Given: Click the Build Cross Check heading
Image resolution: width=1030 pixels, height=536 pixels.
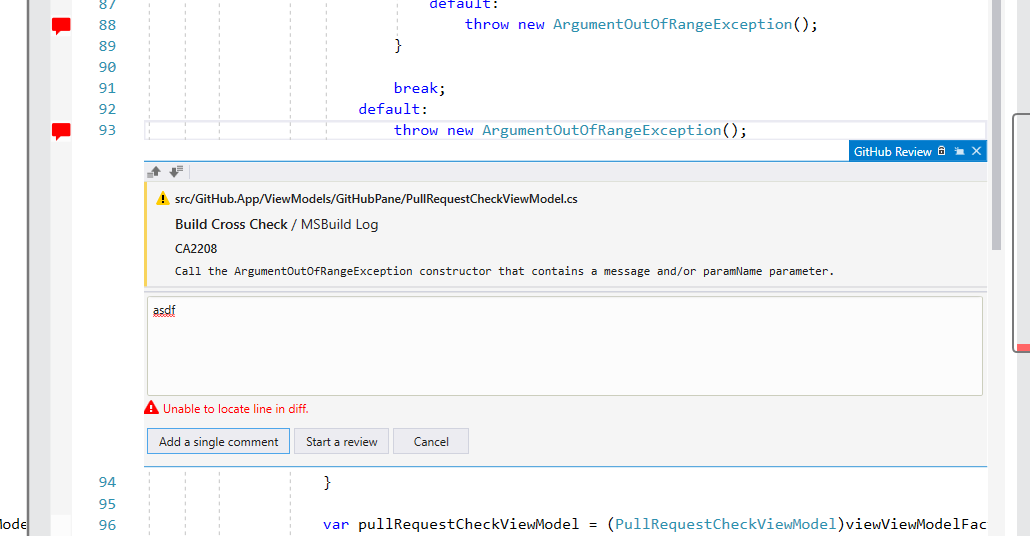Looking at the screenshot, I should tap(231, 225).
